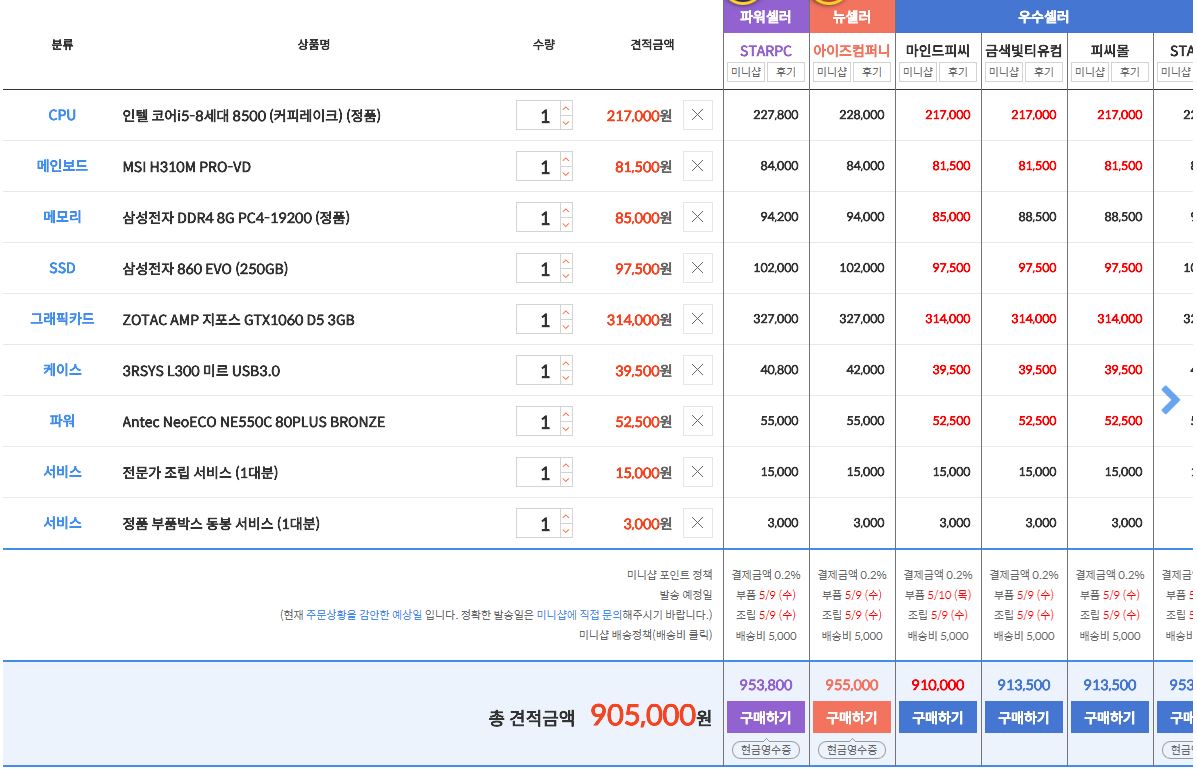Decrease quantity of 삼성전자 DDR4 8G memory
The height and width of the screenshot is (774, 1197).
(566, 224)
